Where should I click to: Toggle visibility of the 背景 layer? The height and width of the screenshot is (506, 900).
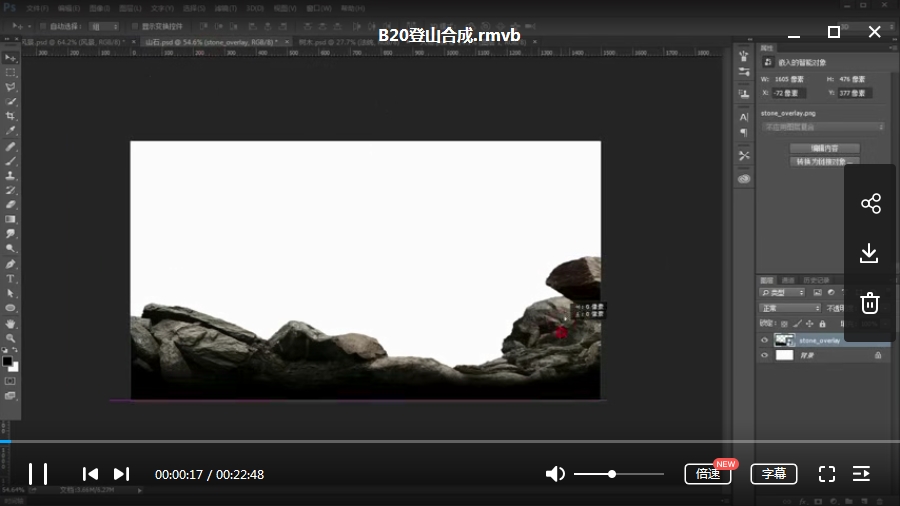point(765,355)
